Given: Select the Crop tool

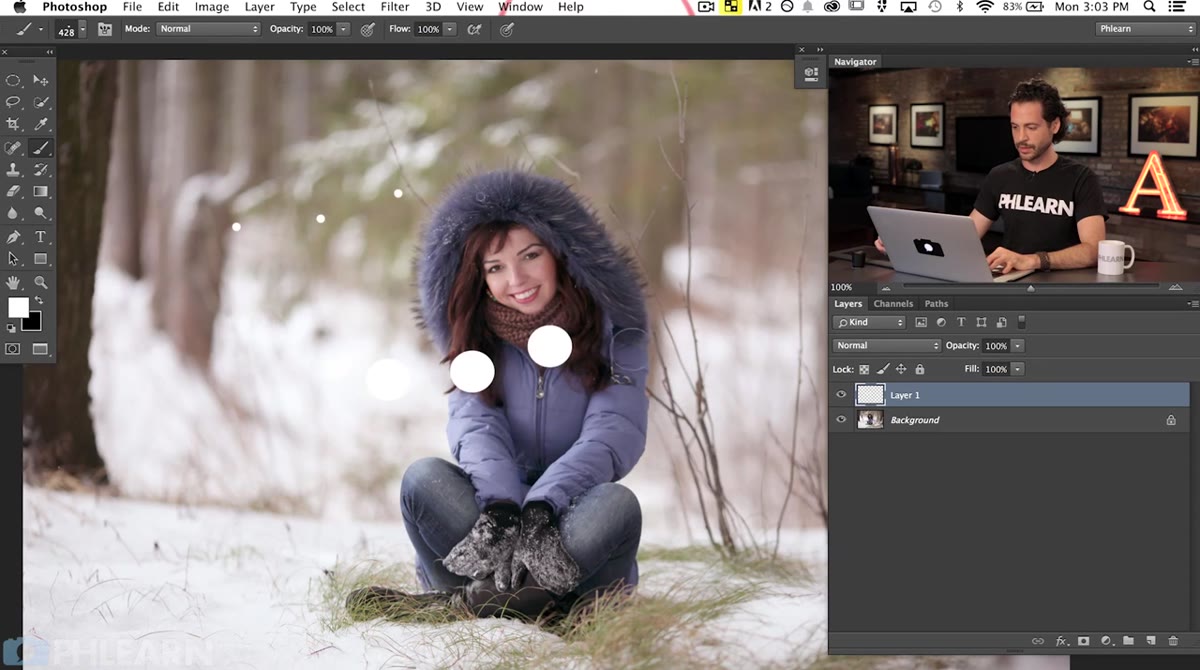Looking at the screenshot, I should coord(13,124).
